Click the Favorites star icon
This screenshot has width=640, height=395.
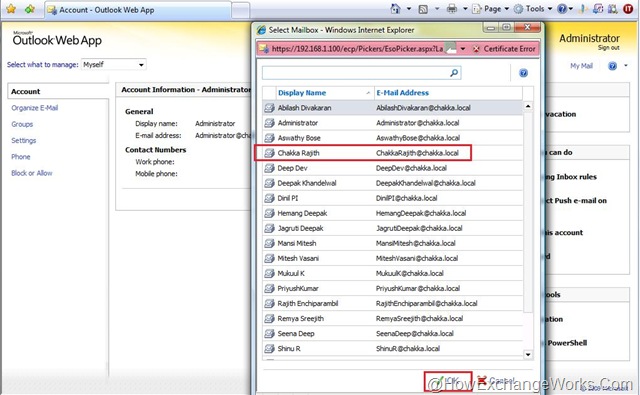11,9
